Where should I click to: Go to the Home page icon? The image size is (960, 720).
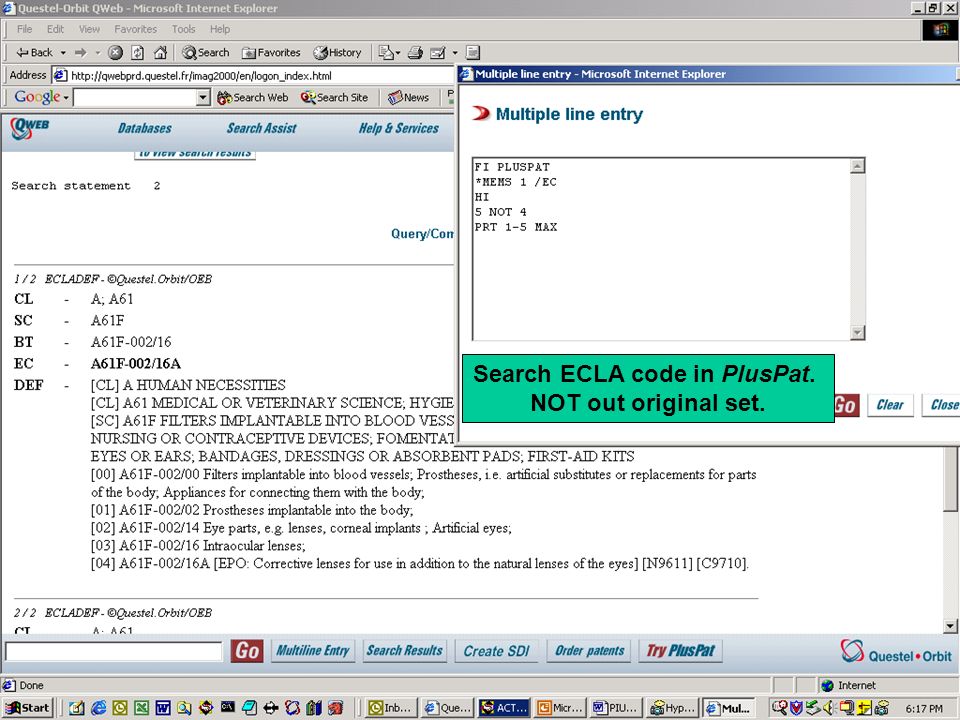pyautogui.click(x=160, y=53)
